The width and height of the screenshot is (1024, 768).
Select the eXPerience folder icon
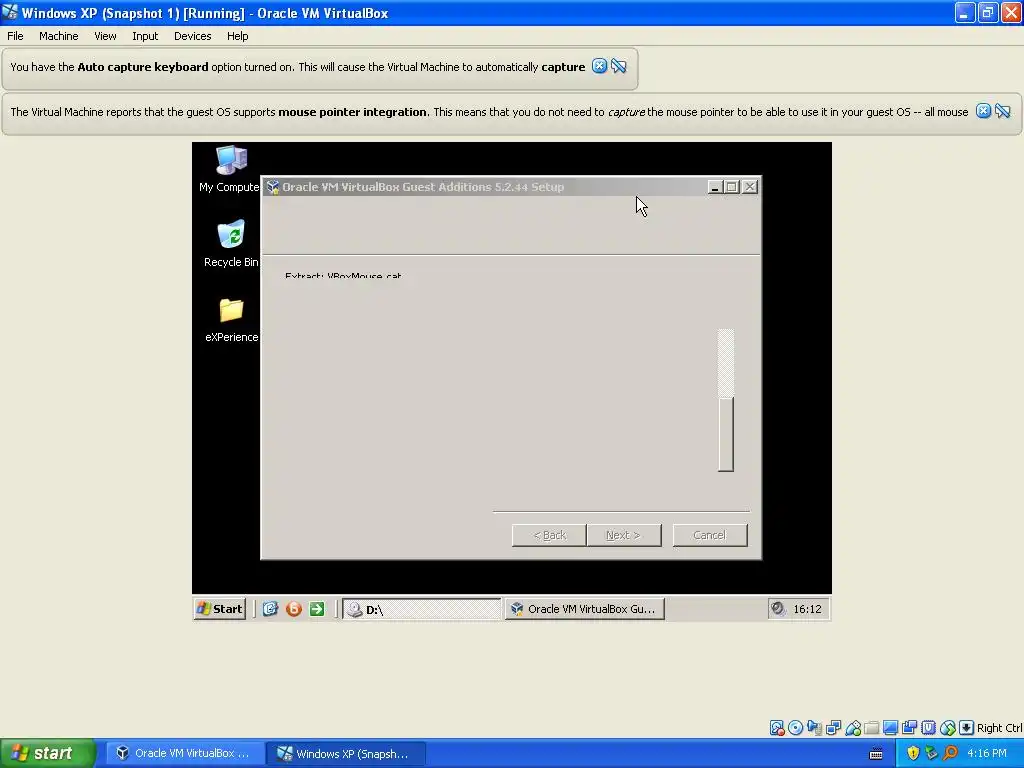[x=231, y=320]
